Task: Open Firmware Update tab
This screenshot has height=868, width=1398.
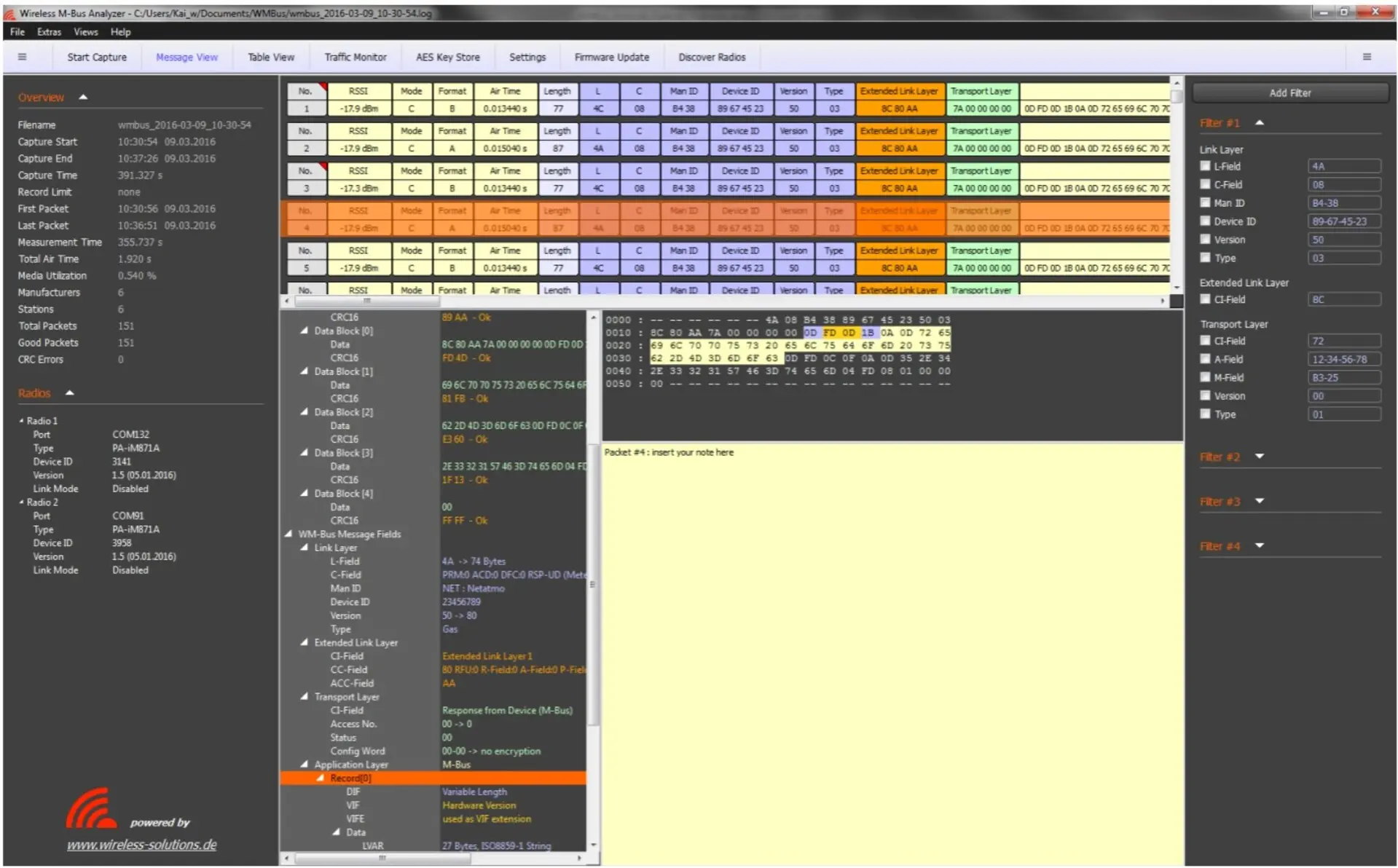Action: (612, 57)
